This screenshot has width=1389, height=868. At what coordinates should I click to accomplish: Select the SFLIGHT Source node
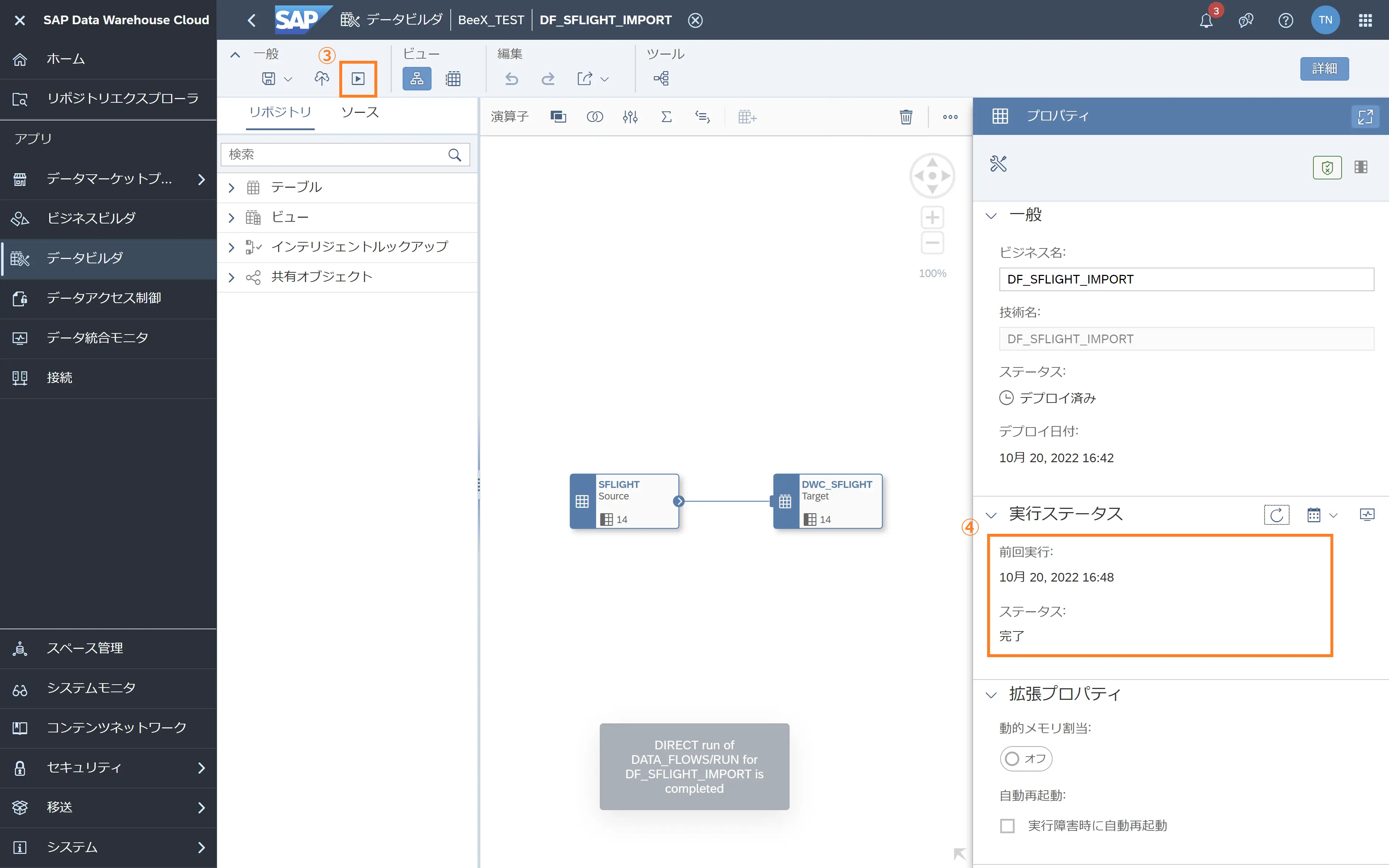pos(624,501)
